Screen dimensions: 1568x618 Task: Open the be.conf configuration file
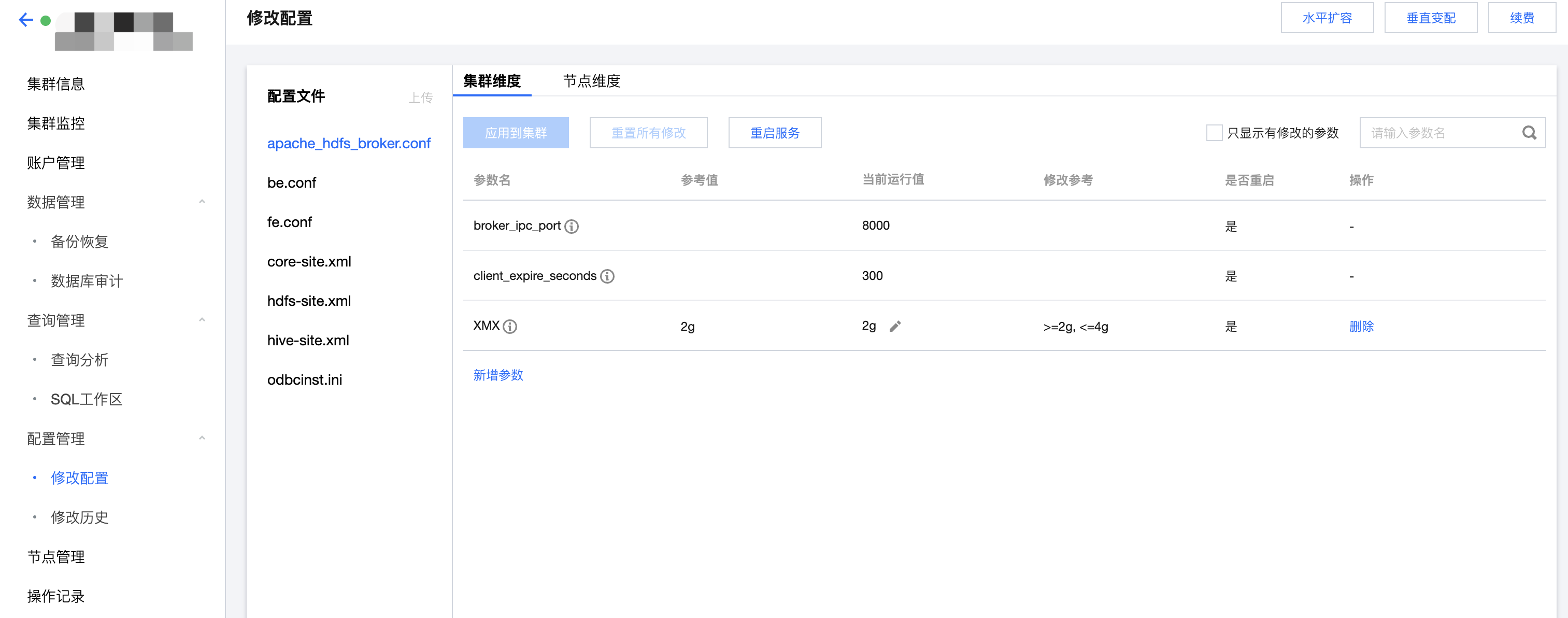click(292, 182)
